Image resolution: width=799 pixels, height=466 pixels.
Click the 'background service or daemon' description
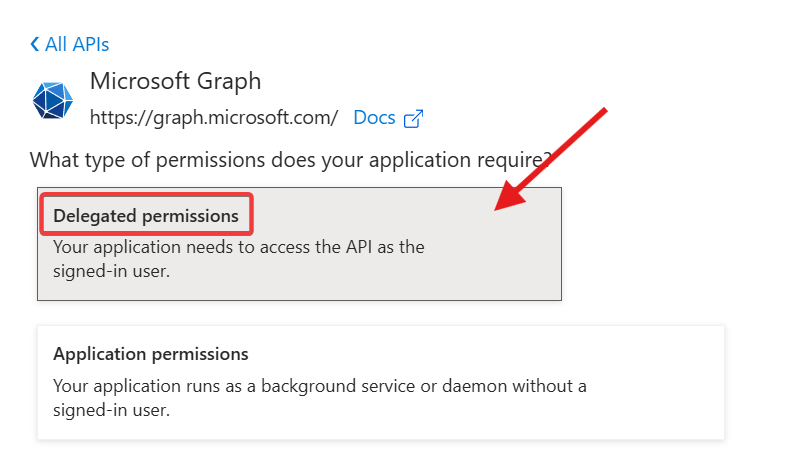[x=319, y=386]
